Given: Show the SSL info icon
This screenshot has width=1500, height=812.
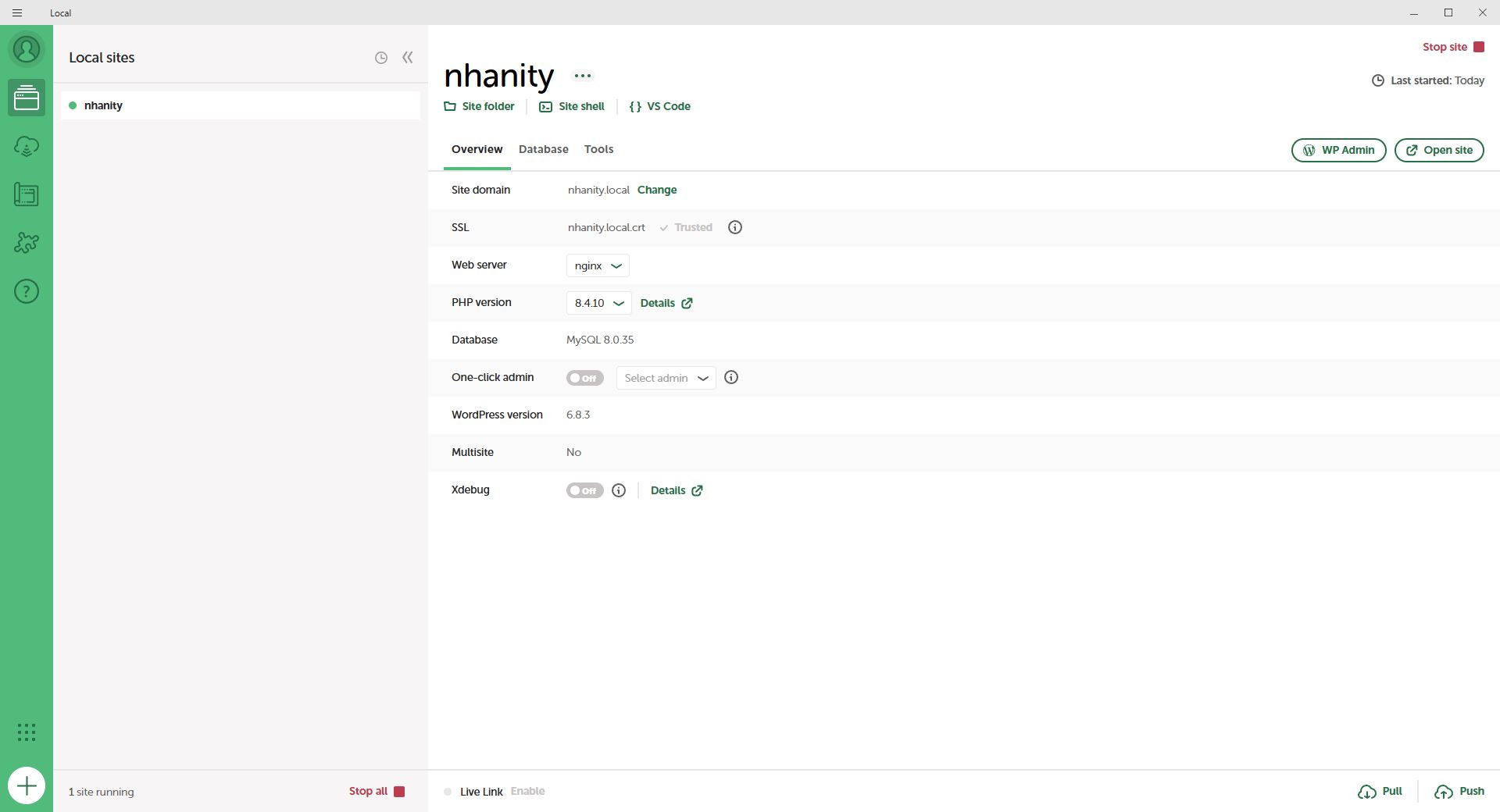Looking at the screenshot, I should click(735, 227).
